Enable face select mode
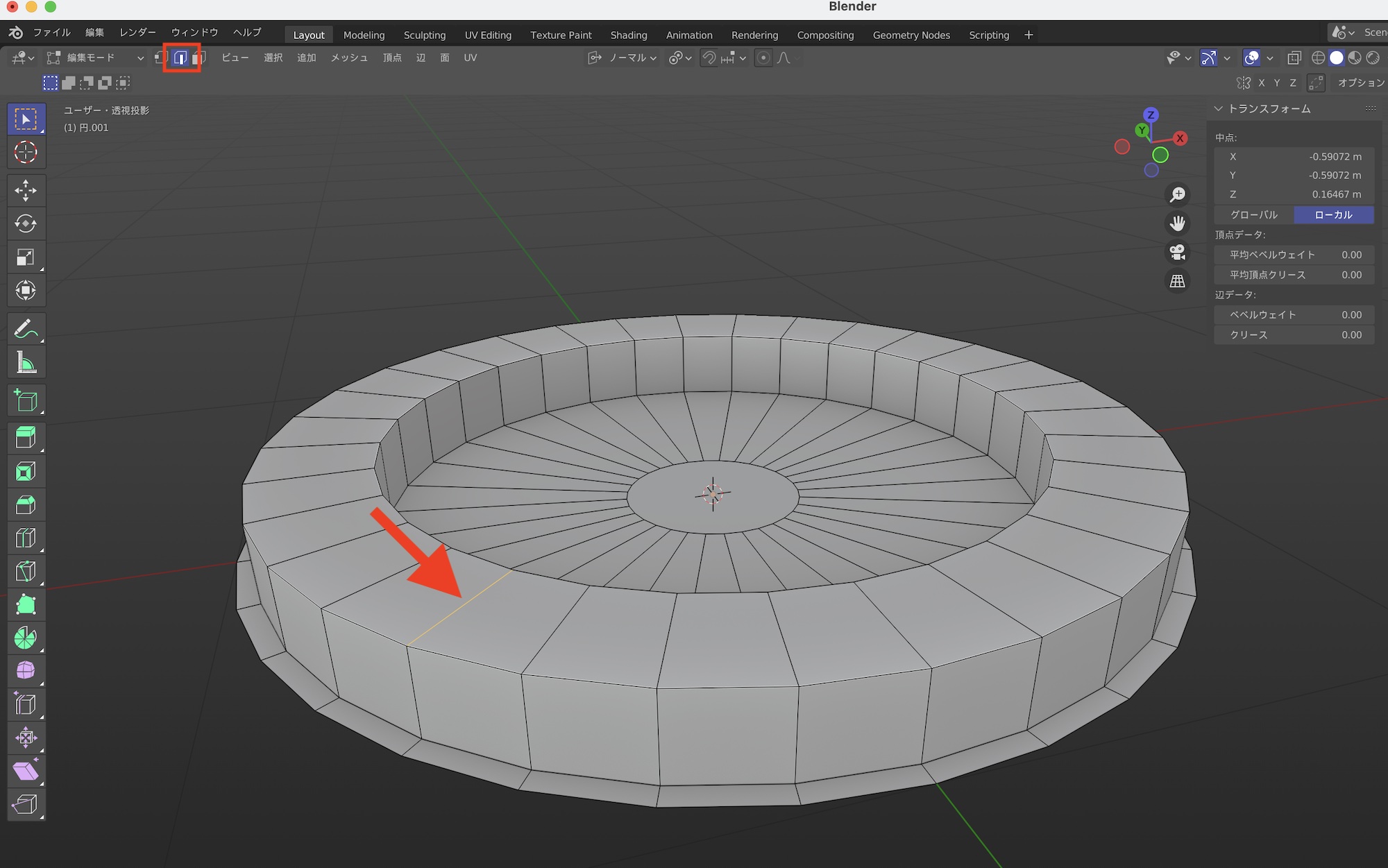This screenshot has height=868, width=1388. point(199,58)
